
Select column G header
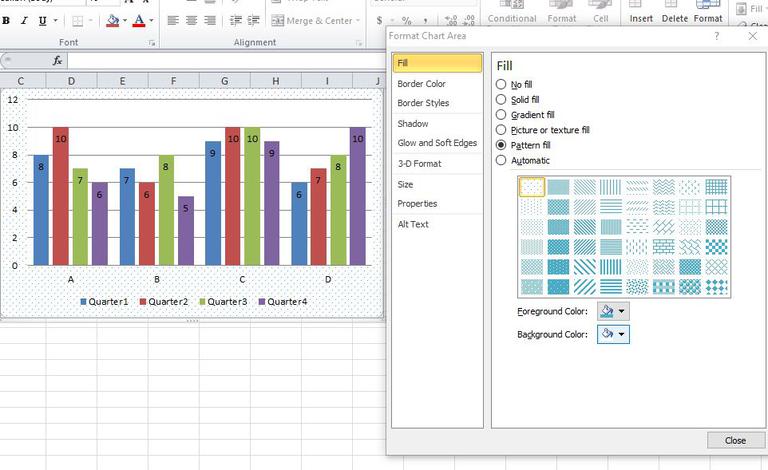(224, 81)
